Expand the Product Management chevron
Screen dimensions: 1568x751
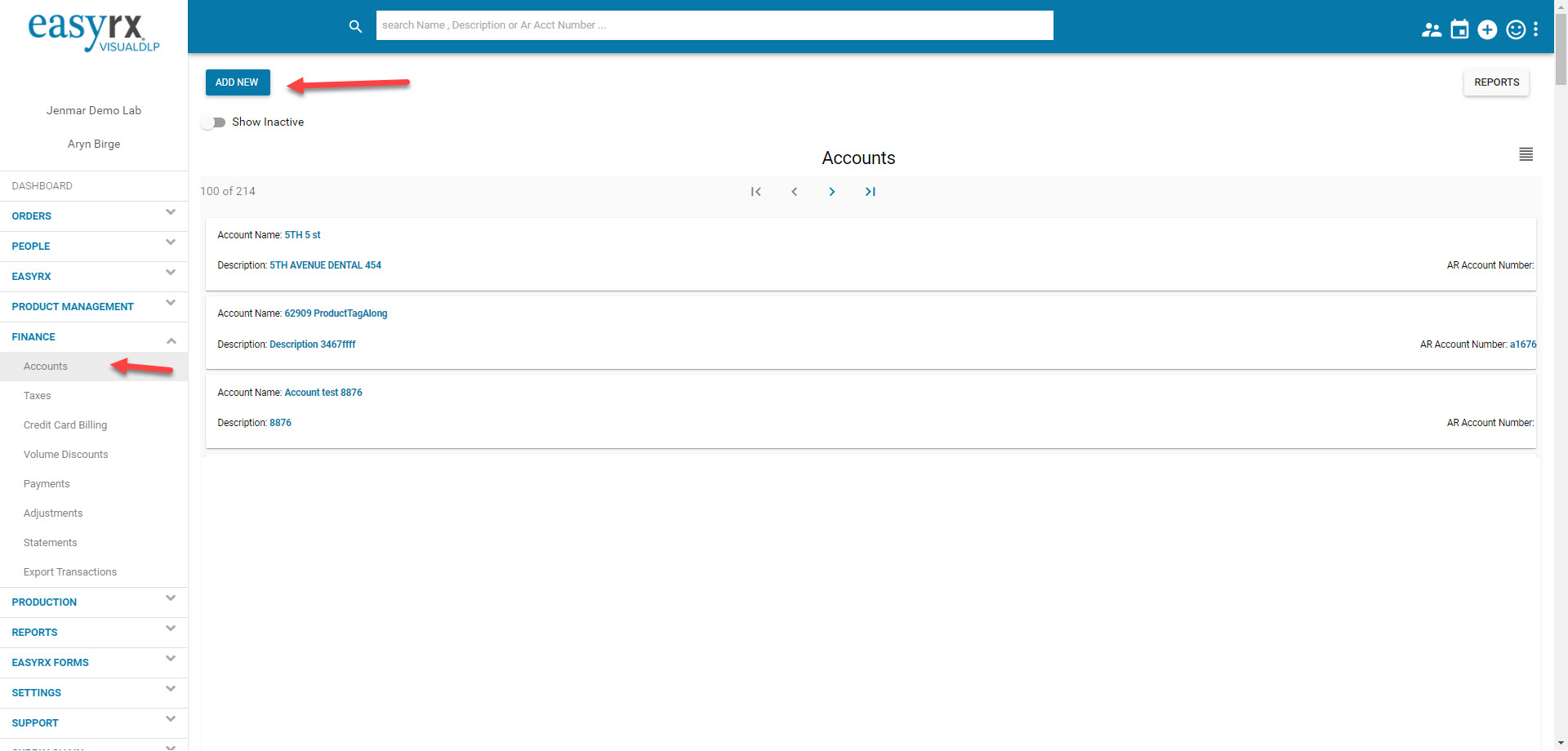(171, 303)
